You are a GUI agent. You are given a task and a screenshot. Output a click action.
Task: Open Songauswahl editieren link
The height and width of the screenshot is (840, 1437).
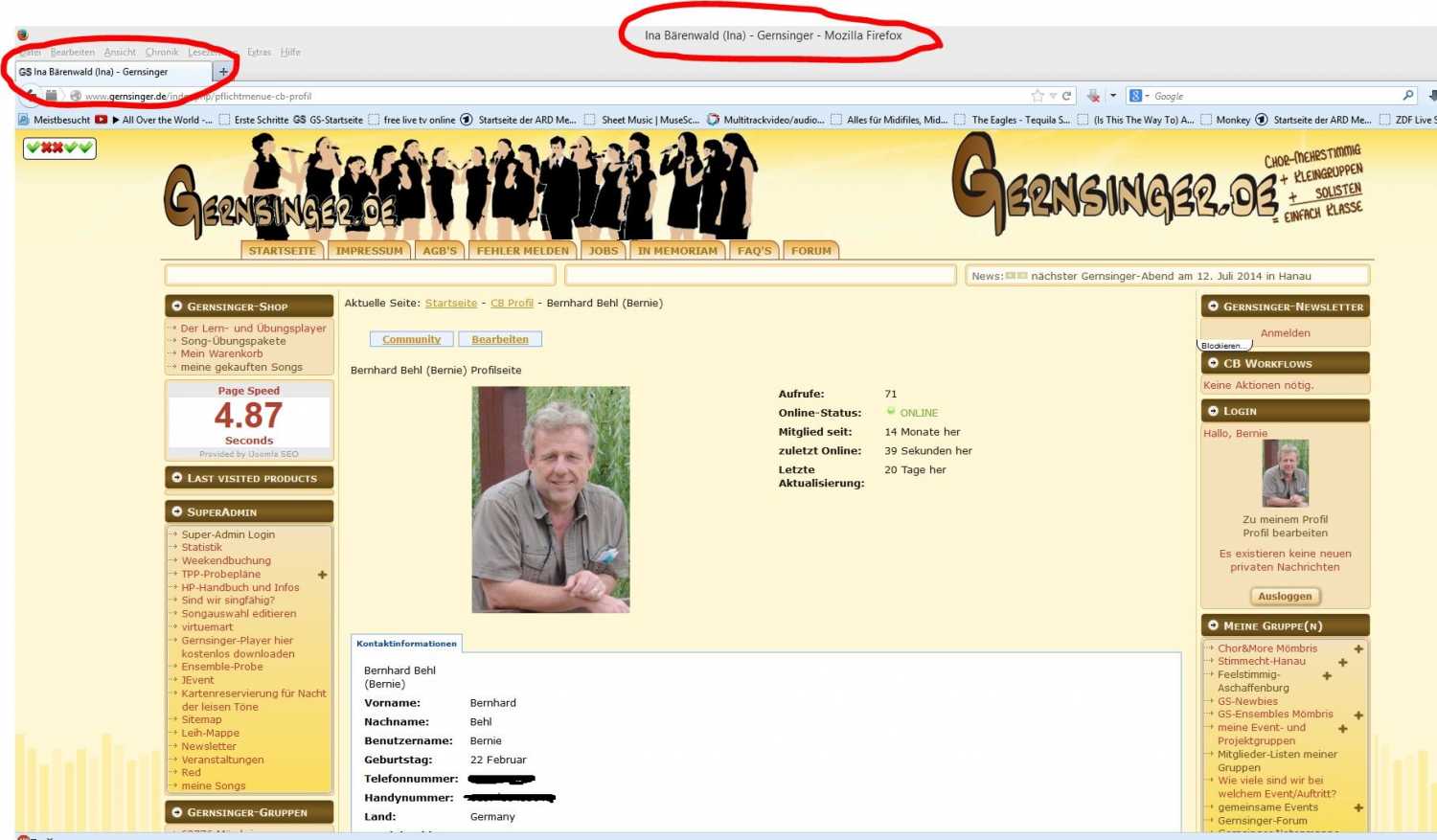pyautogui.click(x=239, y=613)
